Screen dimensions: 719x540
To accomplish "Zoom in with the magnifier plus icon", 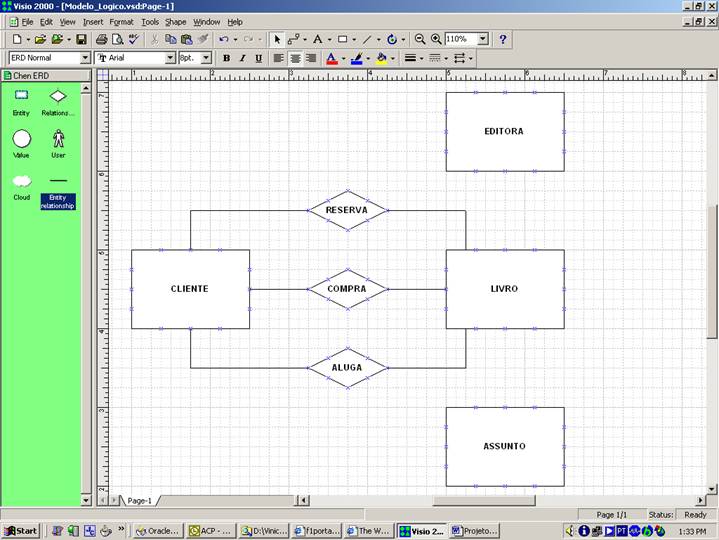I will [436, 39].
